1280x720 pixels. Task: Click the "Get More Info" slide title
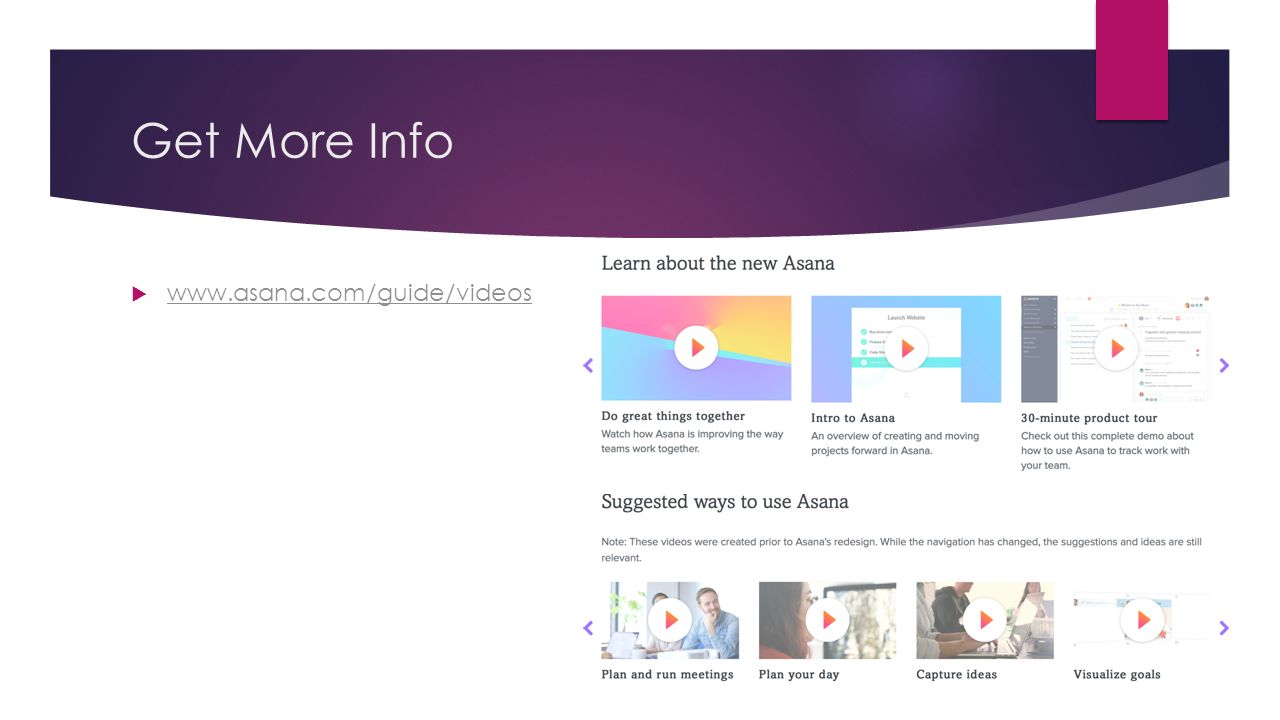tap(292, 141)
